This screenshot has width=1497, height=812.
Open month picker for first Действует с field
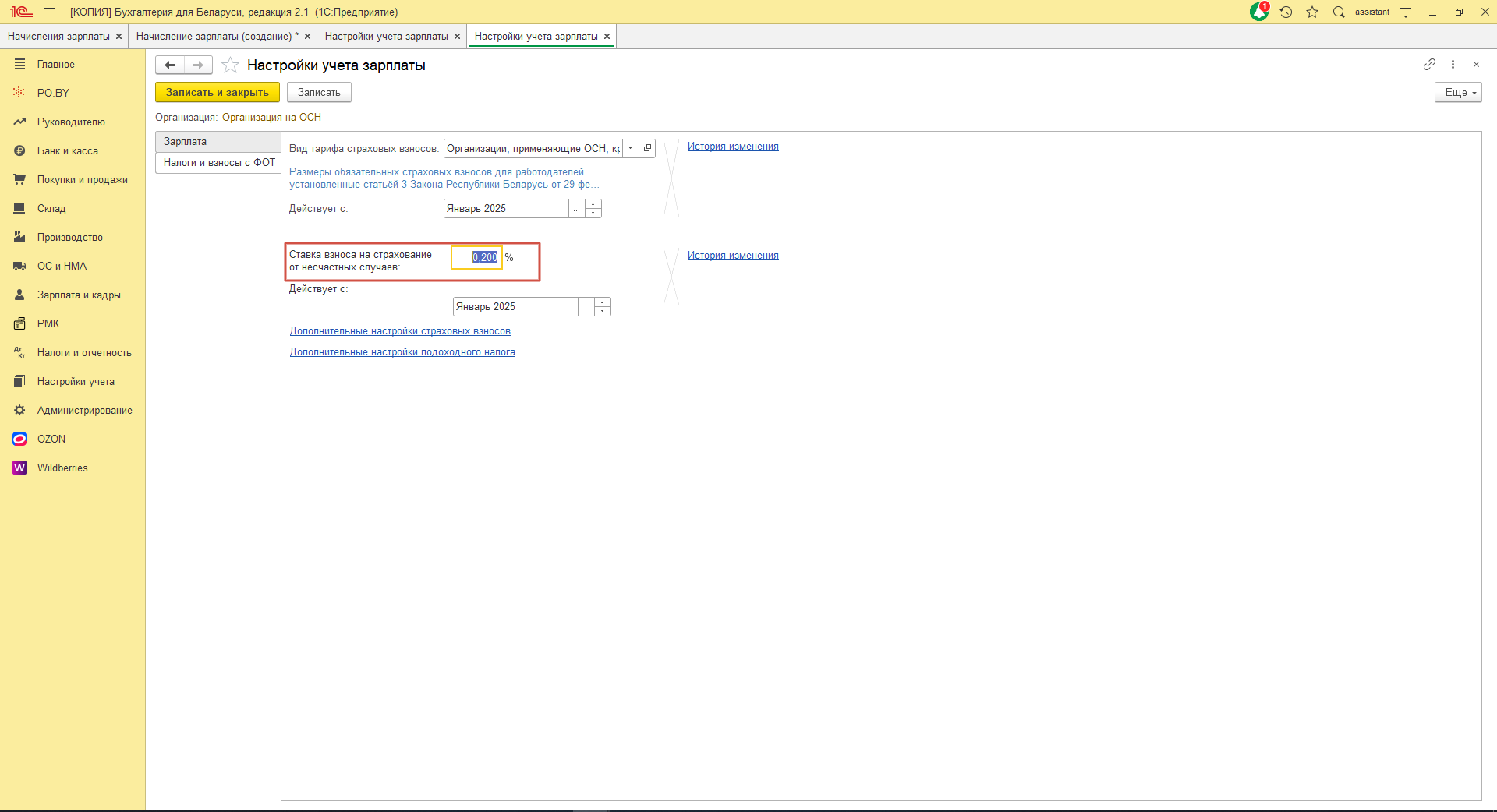coord(576,209)
